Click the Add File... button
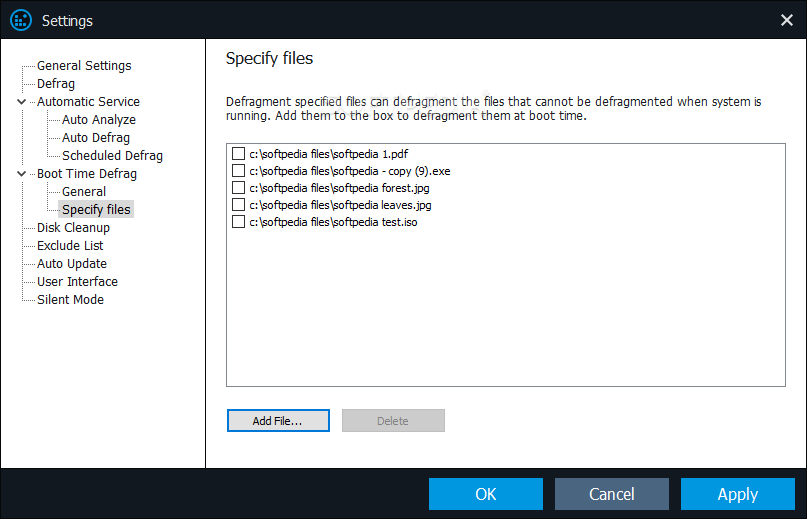The image size is (807, 519). tap(278, 421)
